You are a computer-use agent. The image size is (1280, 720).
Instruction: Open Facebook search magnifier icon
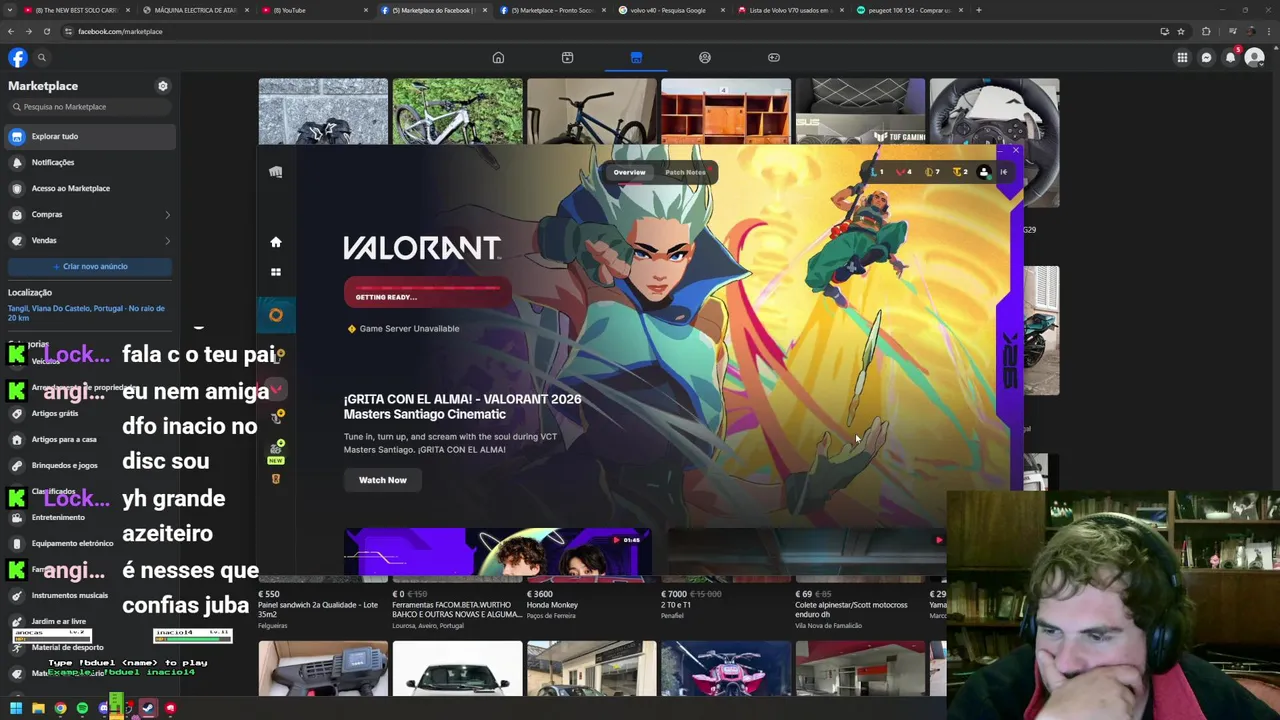[x=41, y=57]
